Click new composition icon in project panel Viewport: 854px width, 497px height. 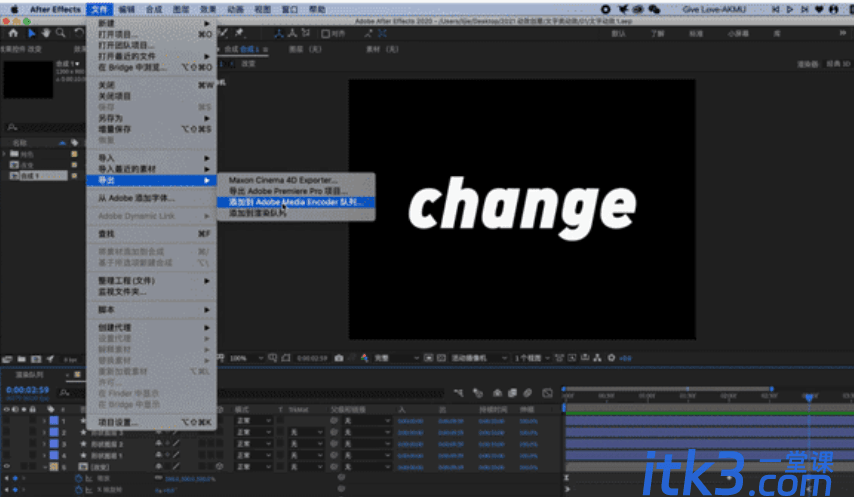tap(36, 359)
